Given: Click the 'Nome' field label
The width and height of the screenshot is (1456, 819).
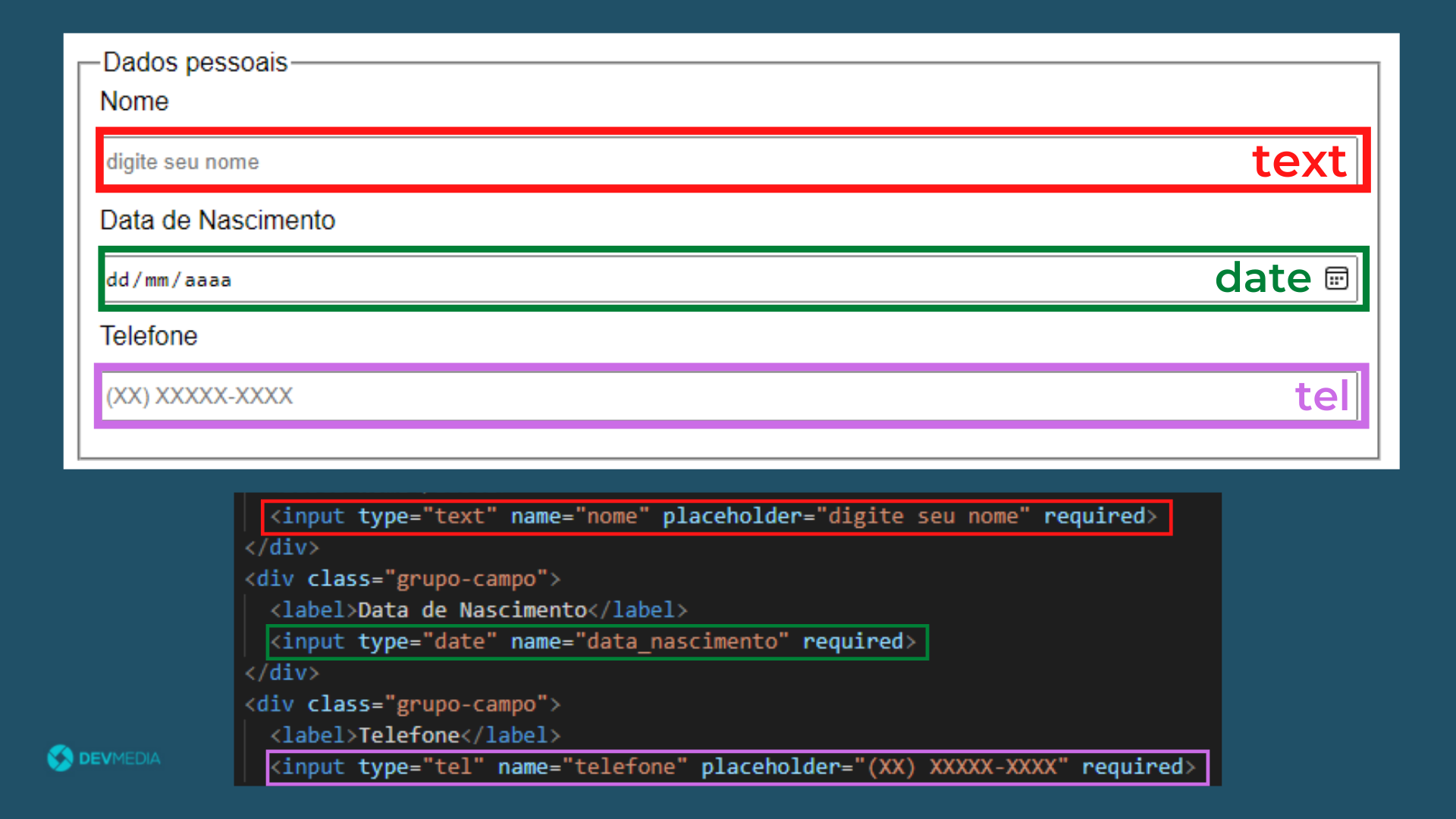Looking at the screenshot, I should [x=134, y=102].
